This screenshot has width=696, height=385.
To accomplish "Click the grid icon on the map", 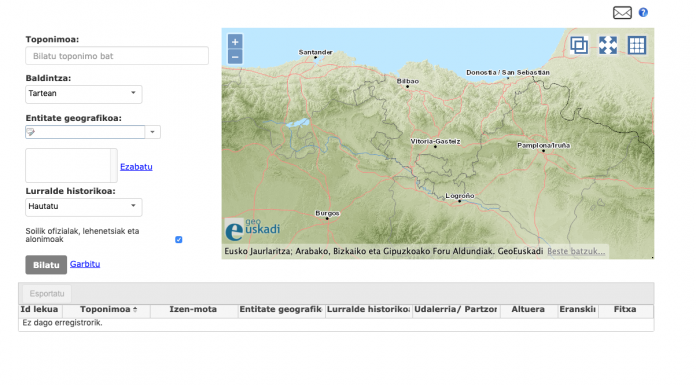I will pos(637,45).
